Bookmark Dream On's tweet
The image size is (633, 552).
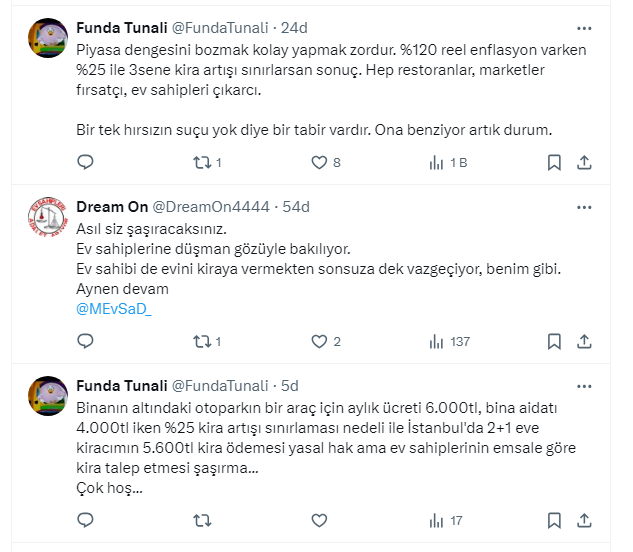[554, 341]
